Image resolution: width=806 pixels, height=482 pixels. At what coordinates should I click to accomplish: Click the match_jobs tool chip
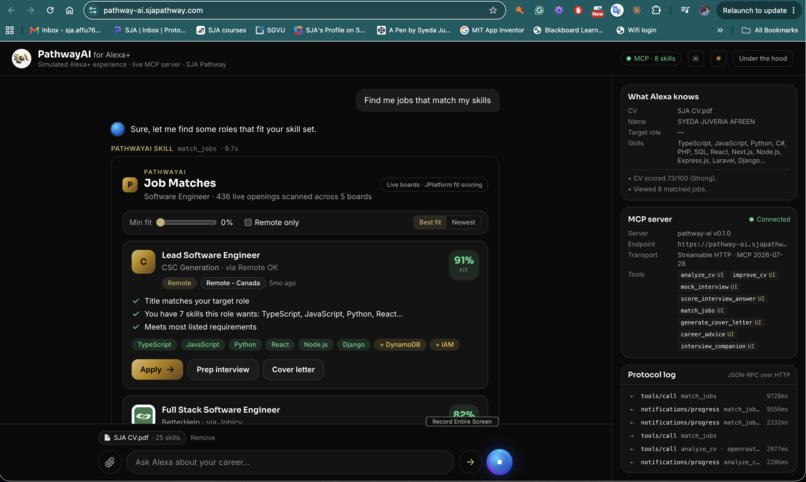coord(702,311)
